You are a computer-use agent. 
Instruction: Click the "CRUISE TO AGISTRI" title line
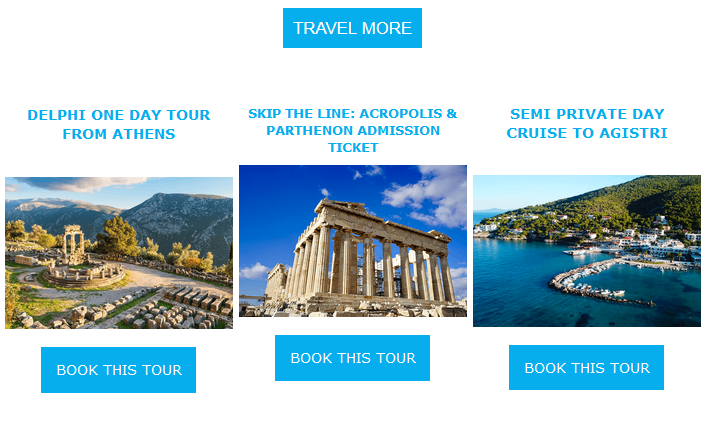coord(586,133)
